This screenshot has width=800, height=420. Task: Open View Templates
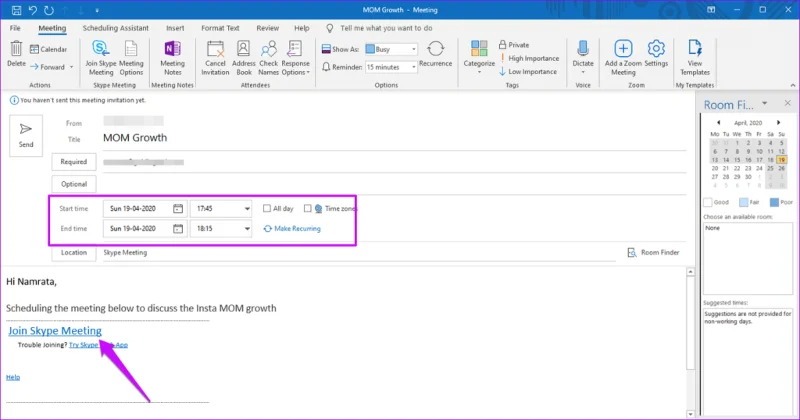[x=694, y=58]
